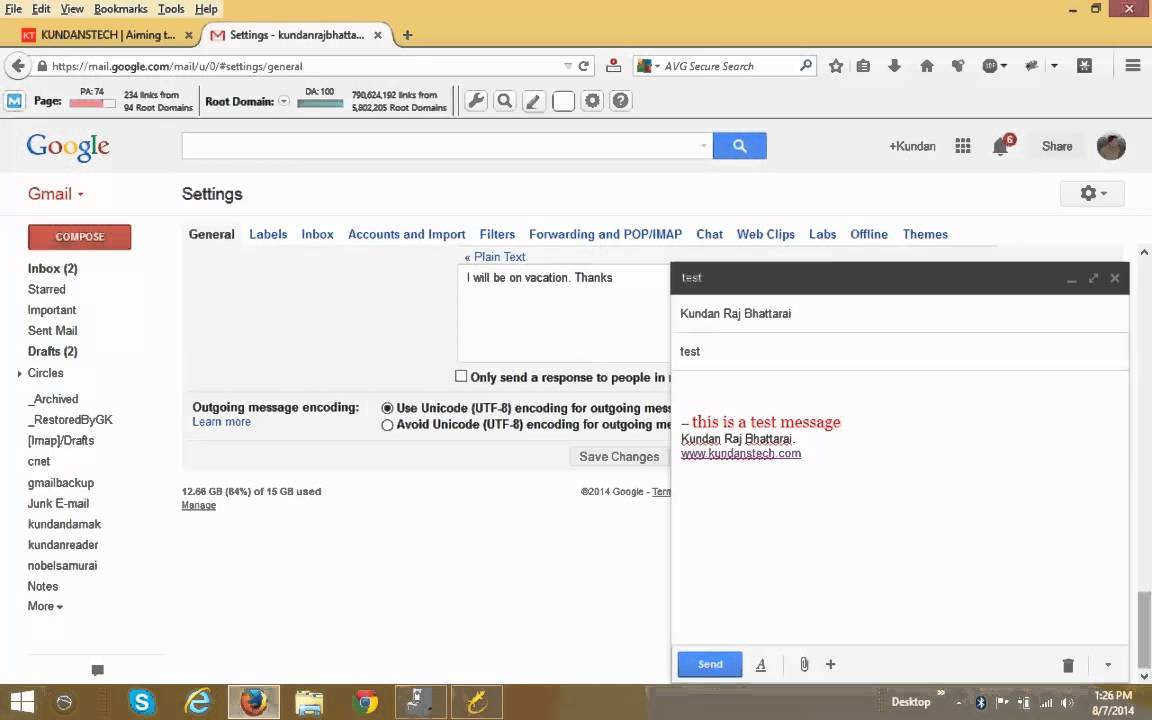
Task: Open the settings gear dropdown
Action: pos(1092,193)
